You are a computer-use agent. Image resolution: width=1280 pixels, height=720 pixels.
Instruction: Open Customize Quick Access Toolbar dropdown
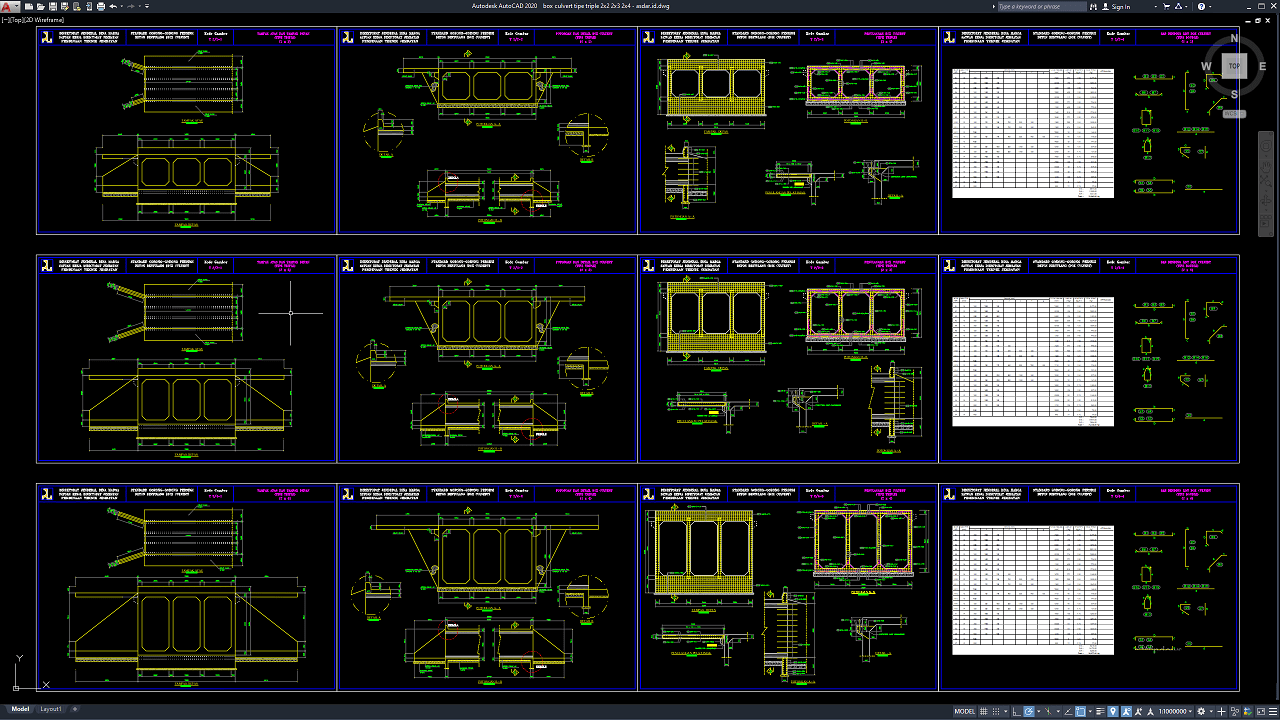coord(147,6)
